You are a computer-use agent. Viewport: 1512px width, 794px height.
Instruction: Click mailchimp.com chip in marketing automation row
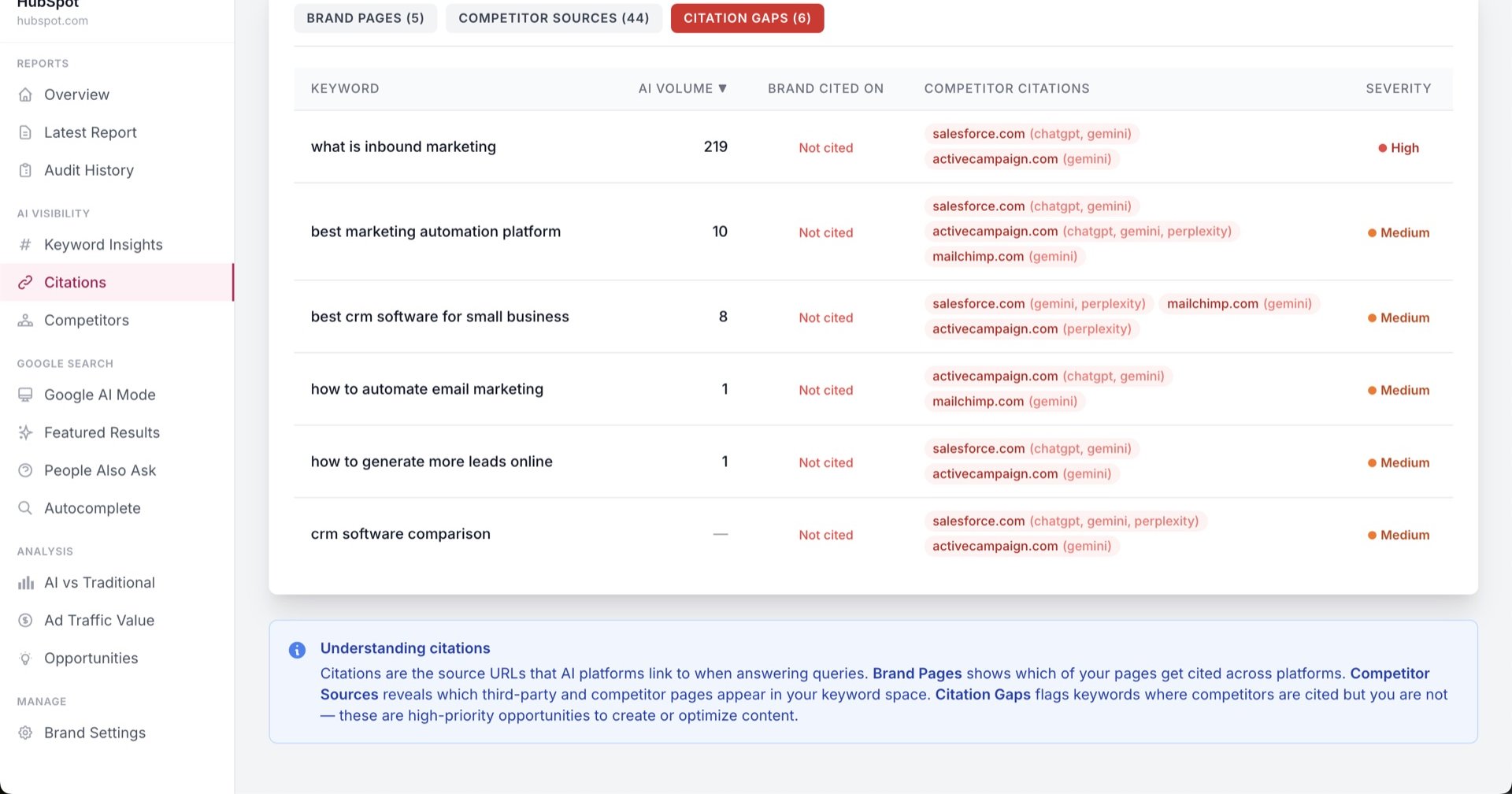1005,257
